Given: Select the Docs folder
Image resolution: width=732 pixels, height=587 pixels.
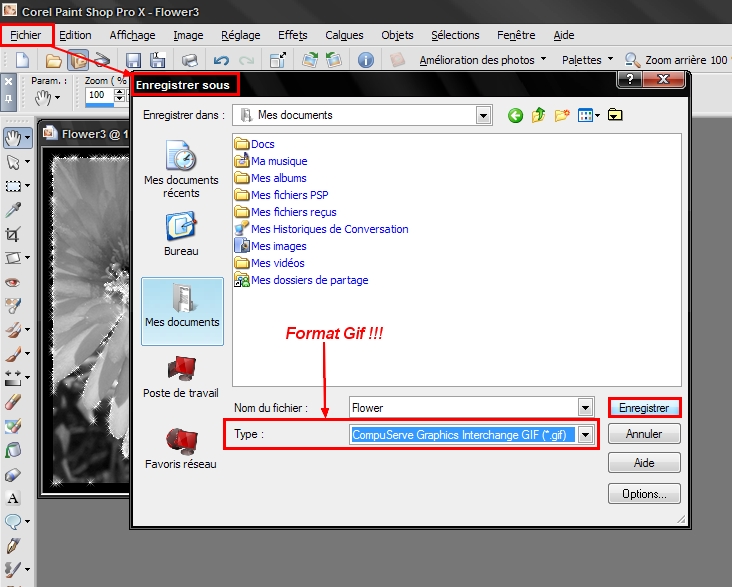Looking at the screenshot, I should [254, 144].
